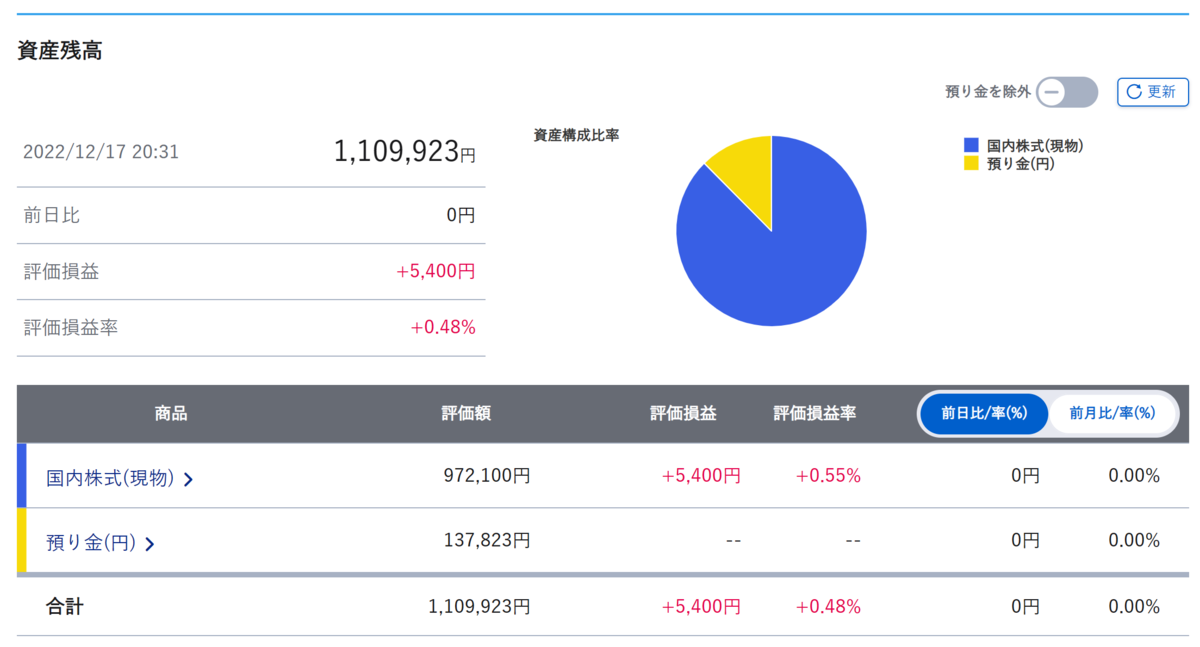Click +5,400円 in the 国内株式(現物) row
Viewport: 1200px width, 647px height.
701,476
